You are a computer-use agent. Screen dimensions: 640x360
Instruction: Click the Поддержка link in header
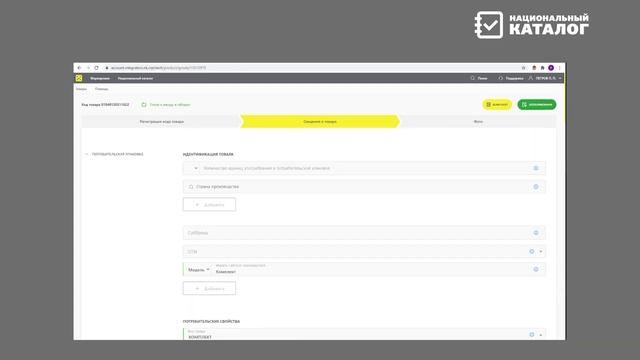[x=514, y=78]
